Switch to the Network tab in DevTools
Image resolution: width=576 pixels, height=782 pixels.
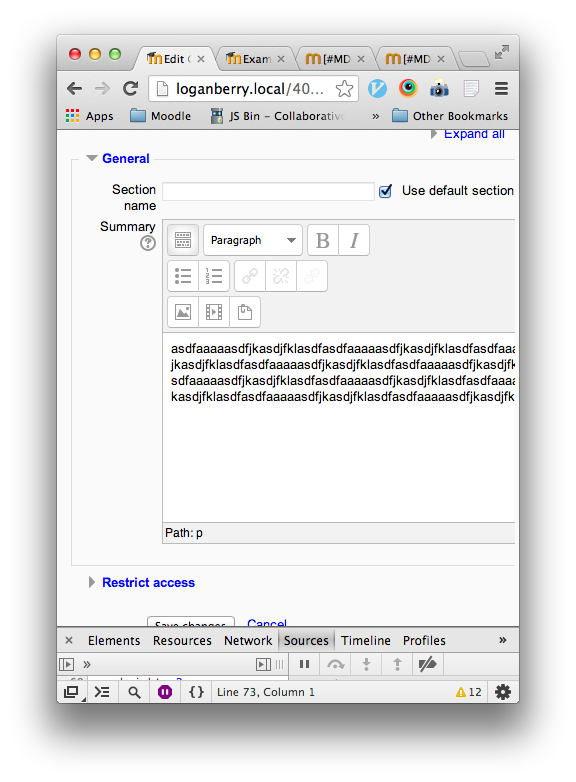[248, 640]
